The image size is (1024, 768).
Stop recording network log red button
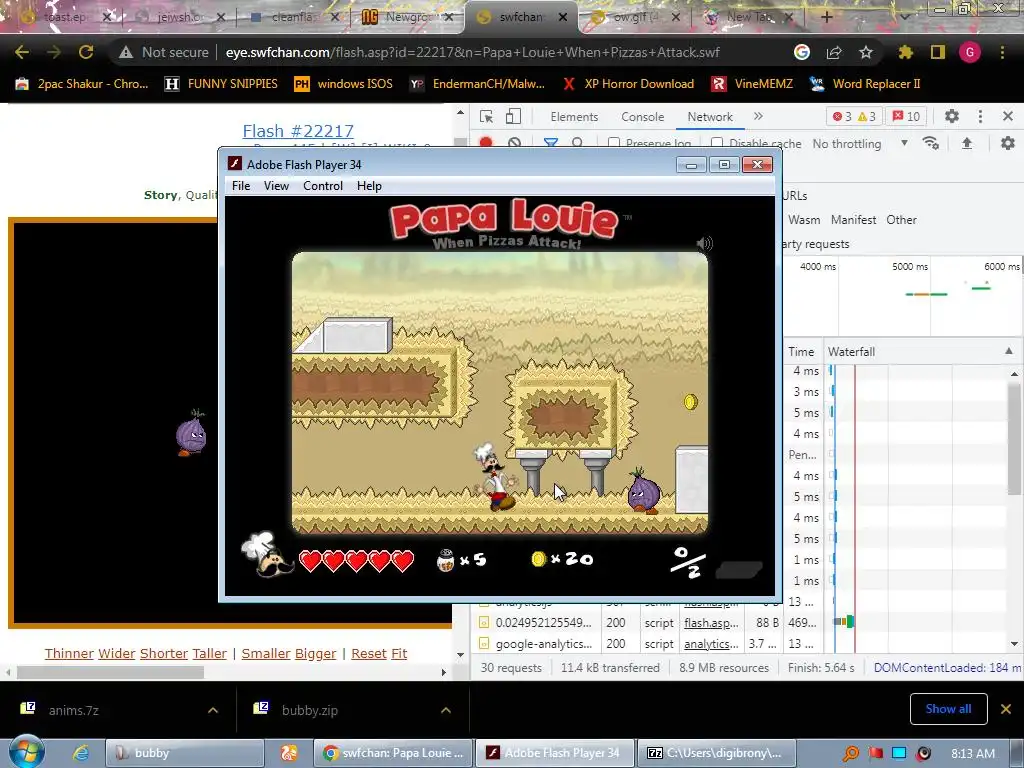486,142
